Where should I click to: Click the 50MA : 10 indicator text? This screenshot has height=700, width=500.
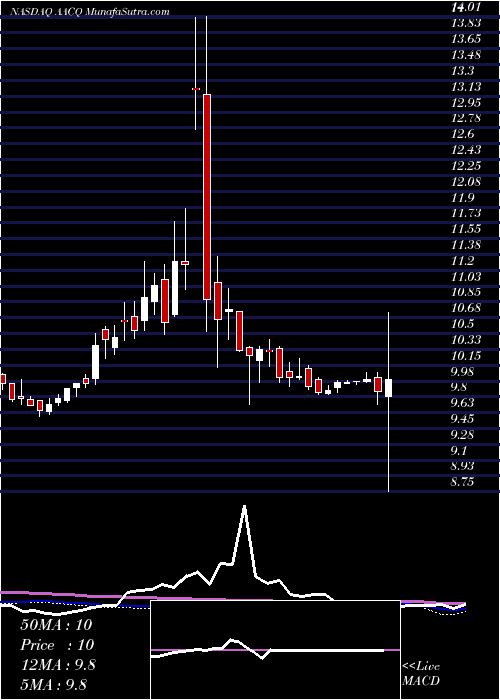[x=56, y=625]
